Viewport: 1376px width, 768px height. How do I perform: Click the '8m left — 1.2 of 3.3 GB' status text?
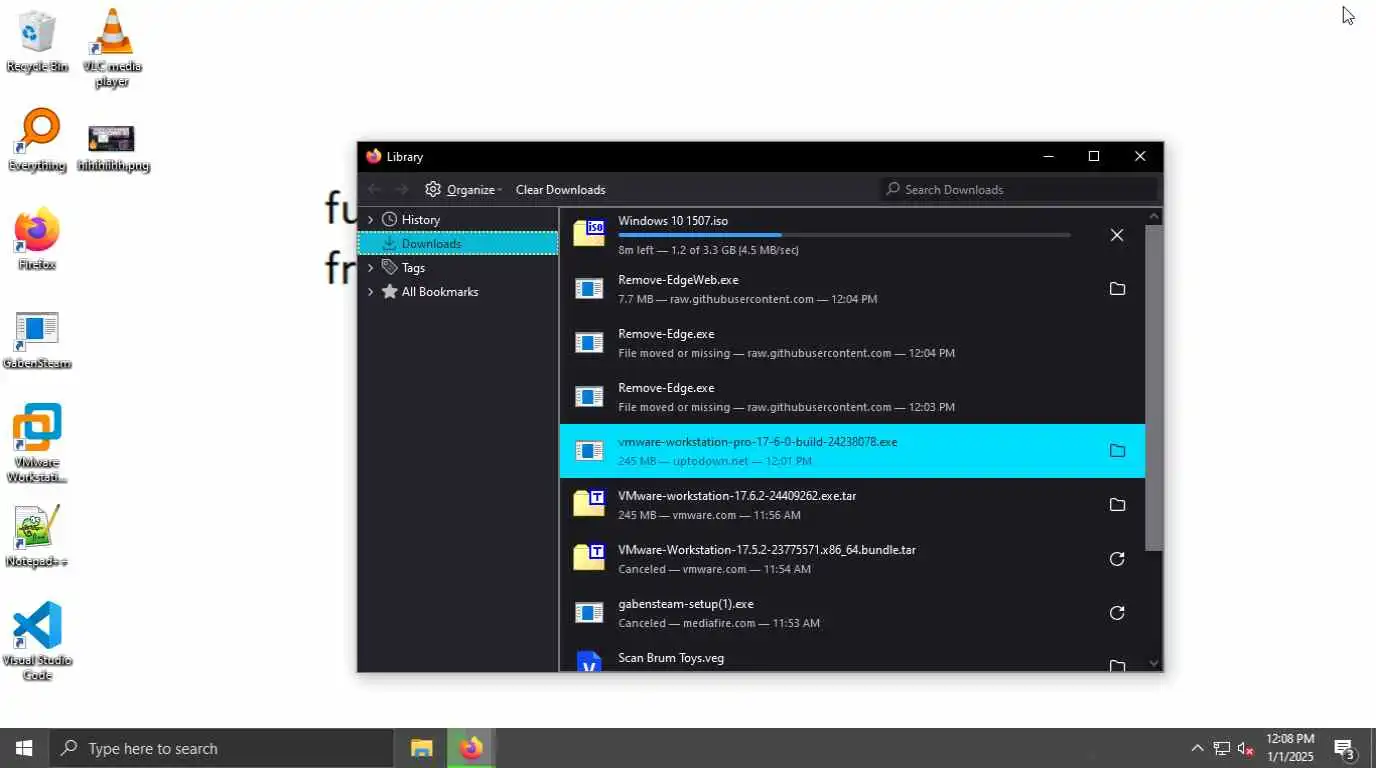click(708, 250)
